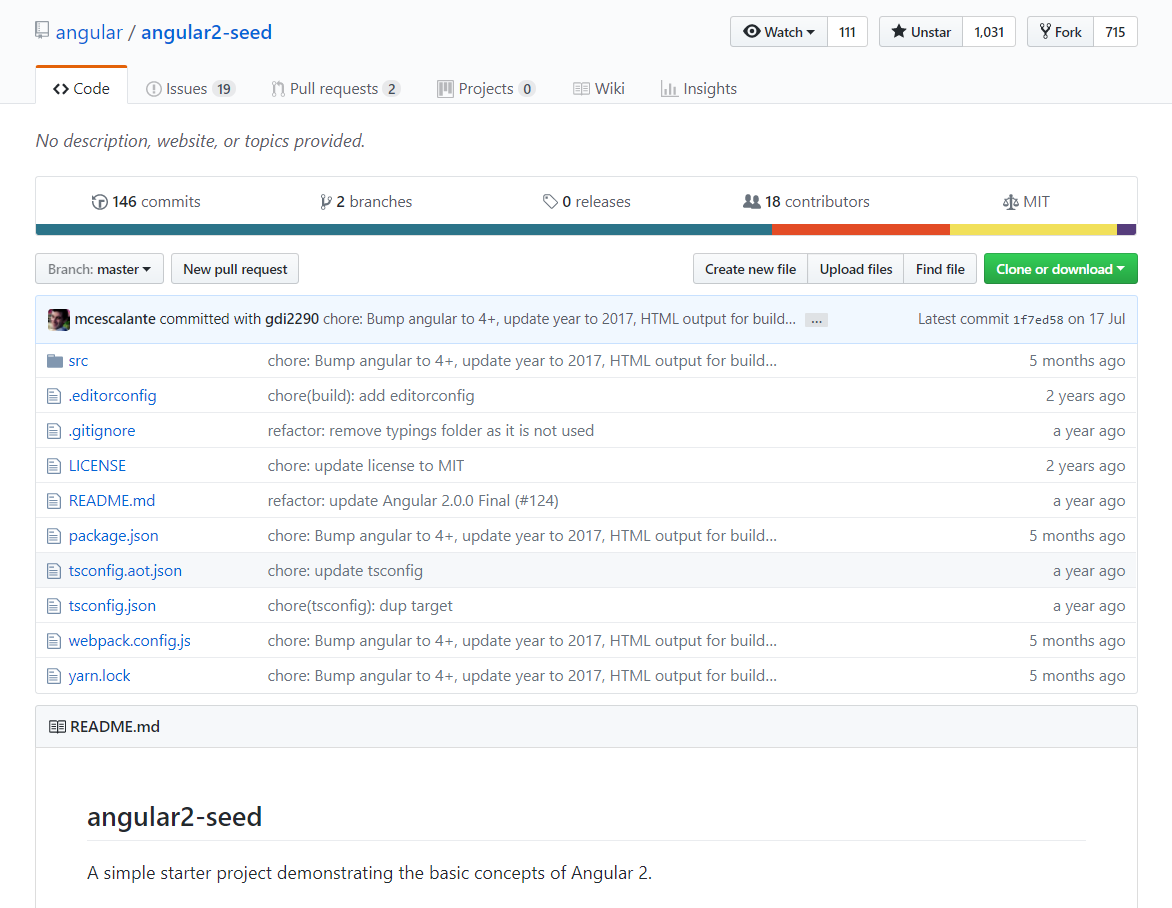This screenshot has width=1172, height=908.
Task: Open the LICENSE file
Action: click(97, 466)
